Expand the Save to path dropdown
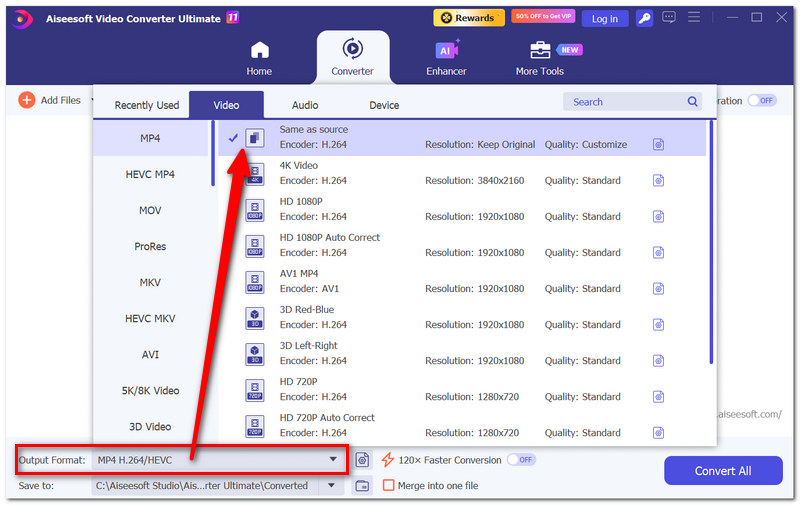 (x=332, y=486)
